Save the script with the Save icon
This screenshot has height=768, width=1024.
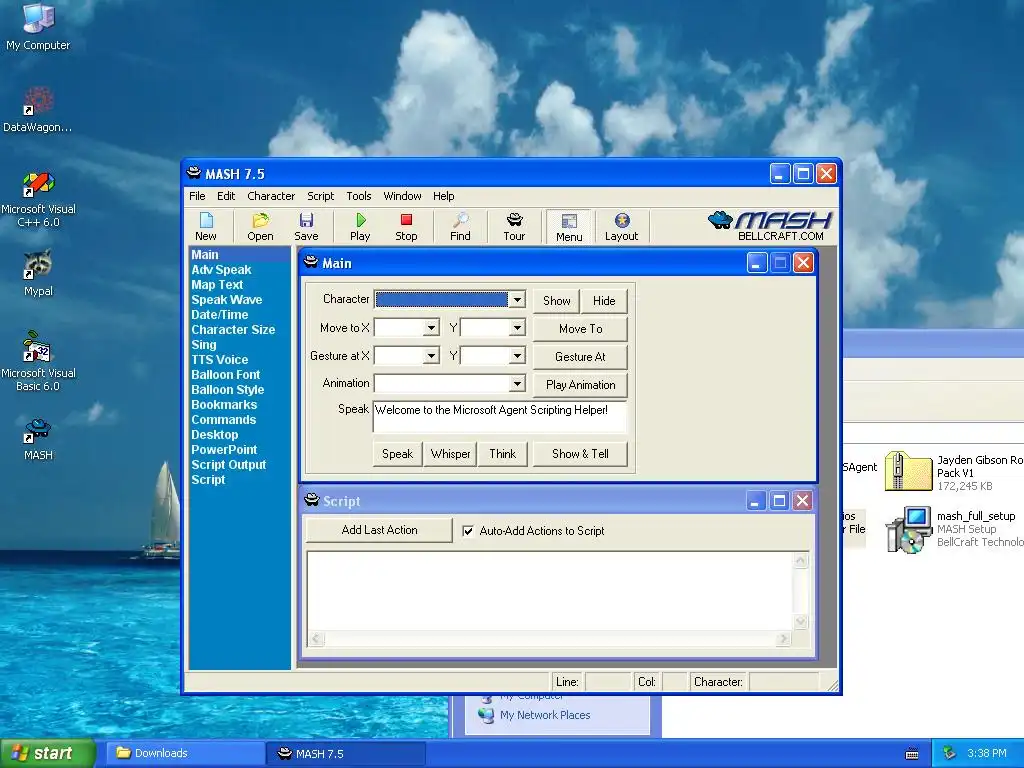coord(306,227)
